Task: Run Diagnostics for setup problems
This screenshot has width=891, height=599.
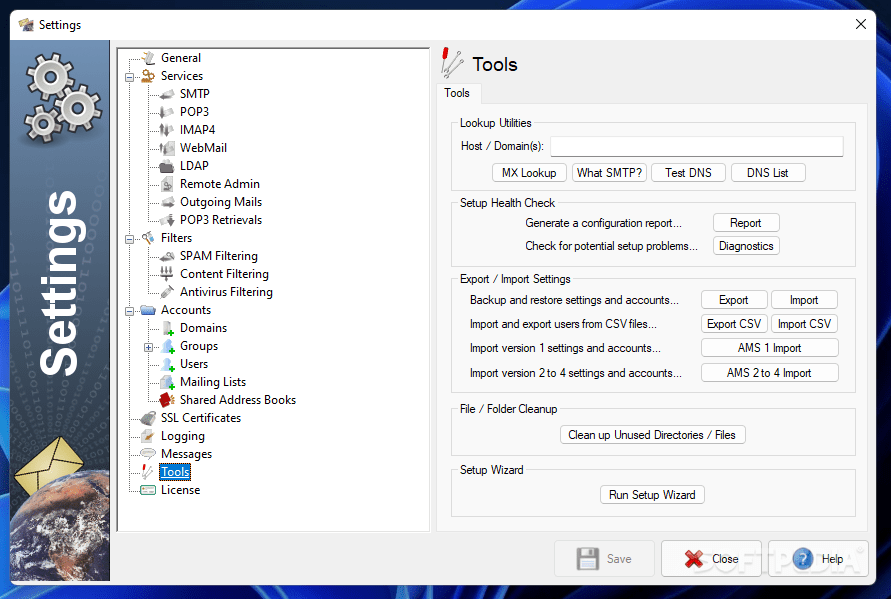Action: coord(746,245)
